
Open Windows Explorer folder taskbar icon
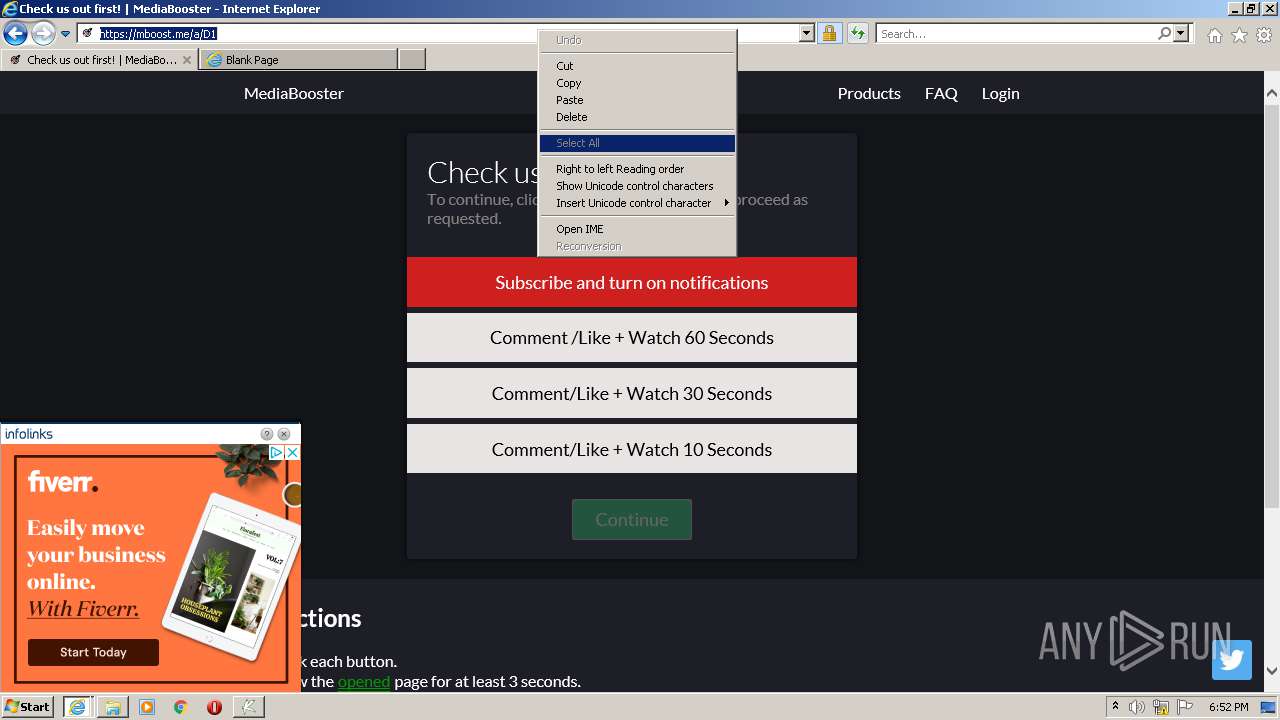pos(113,707)
